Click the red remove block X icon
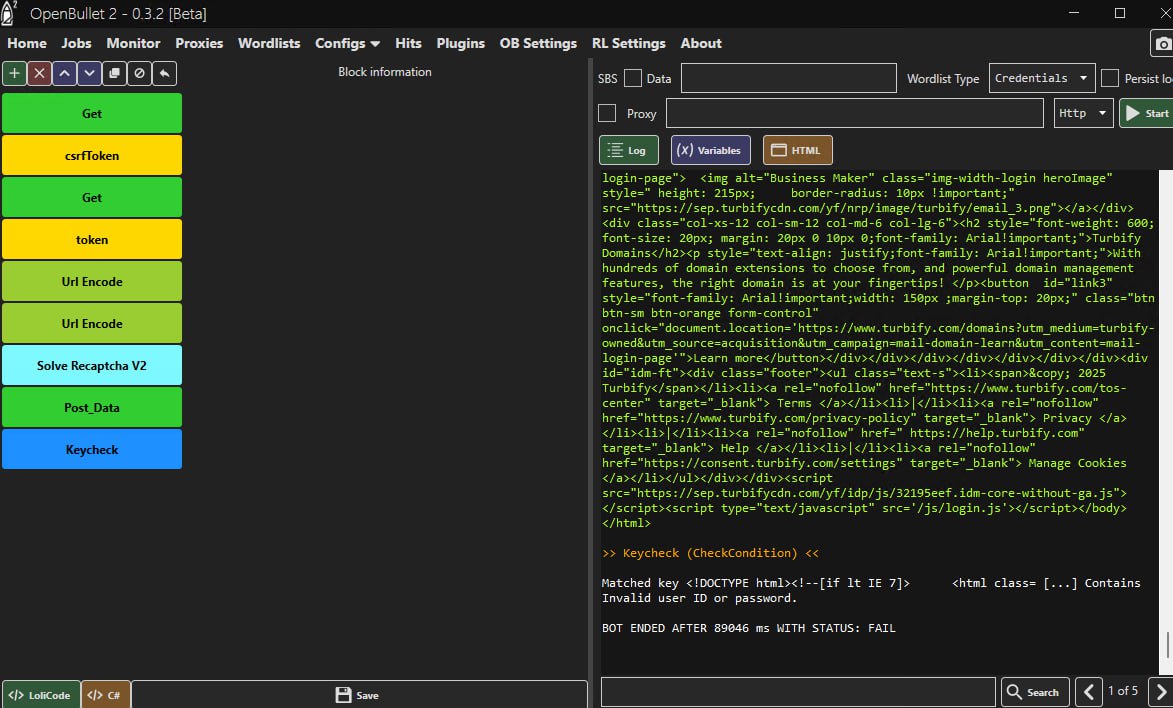The height and width of the screenshot is (708, 1173). click(x=39, y=73)
